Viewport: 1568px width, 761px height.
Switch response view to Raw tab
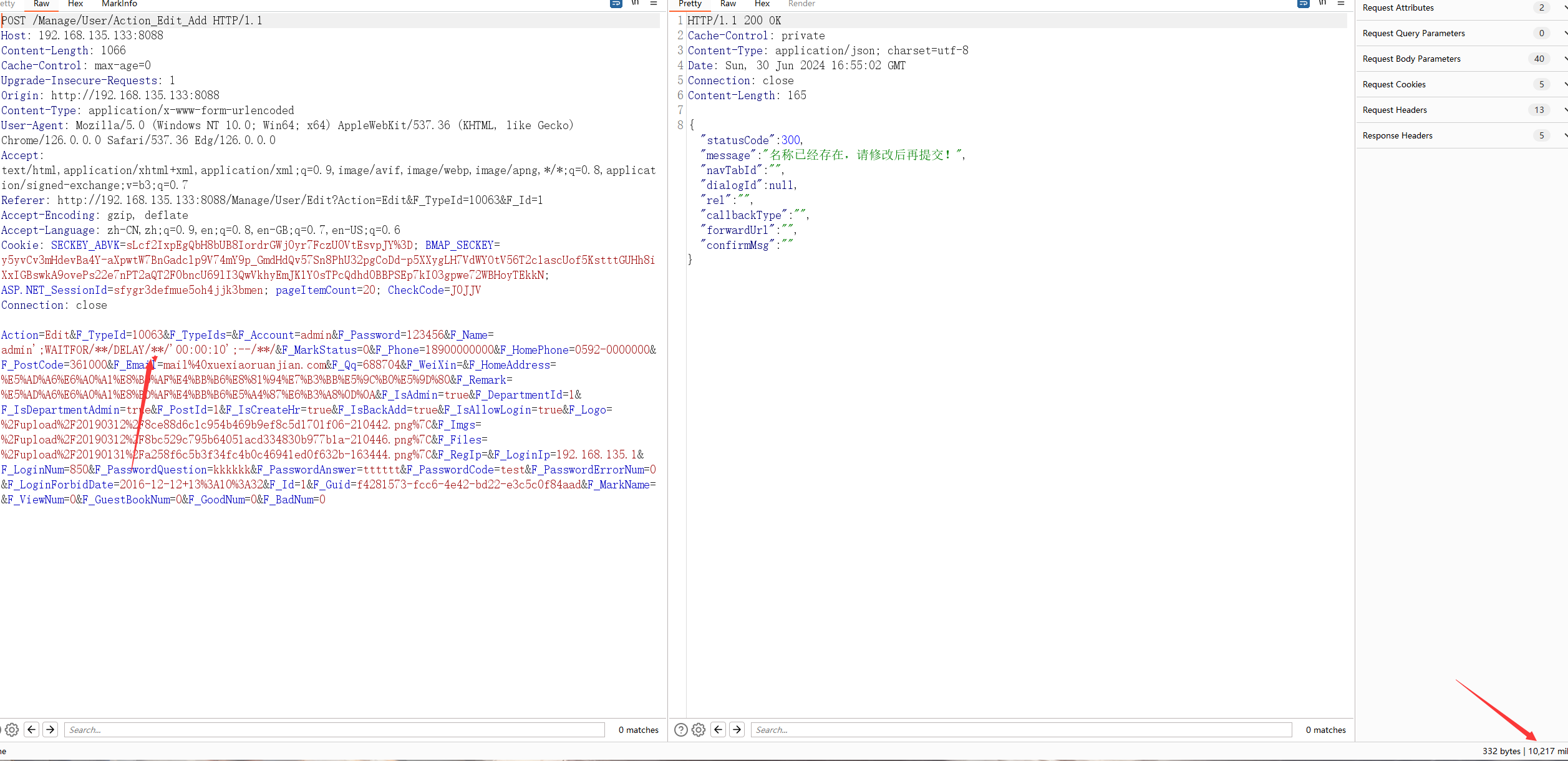728,4
